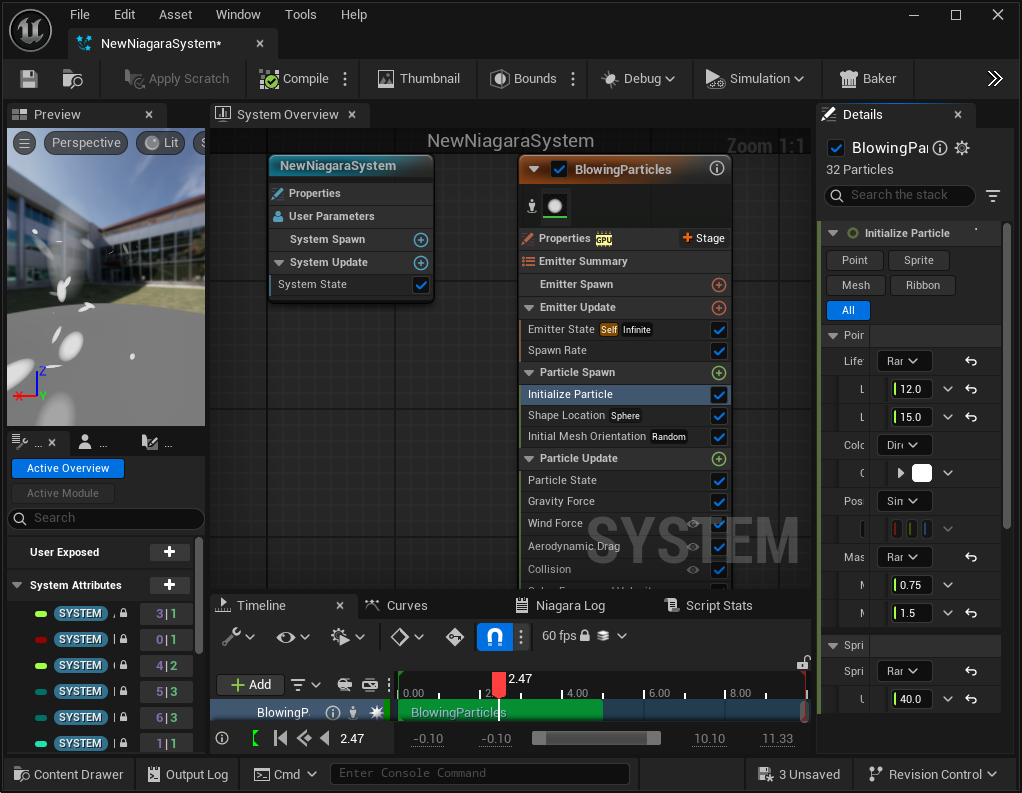Viewport: 1022px width, 793px height.
Task: Open the viewport hamburger menu in Preview
Action: click(x=25, y=143)
